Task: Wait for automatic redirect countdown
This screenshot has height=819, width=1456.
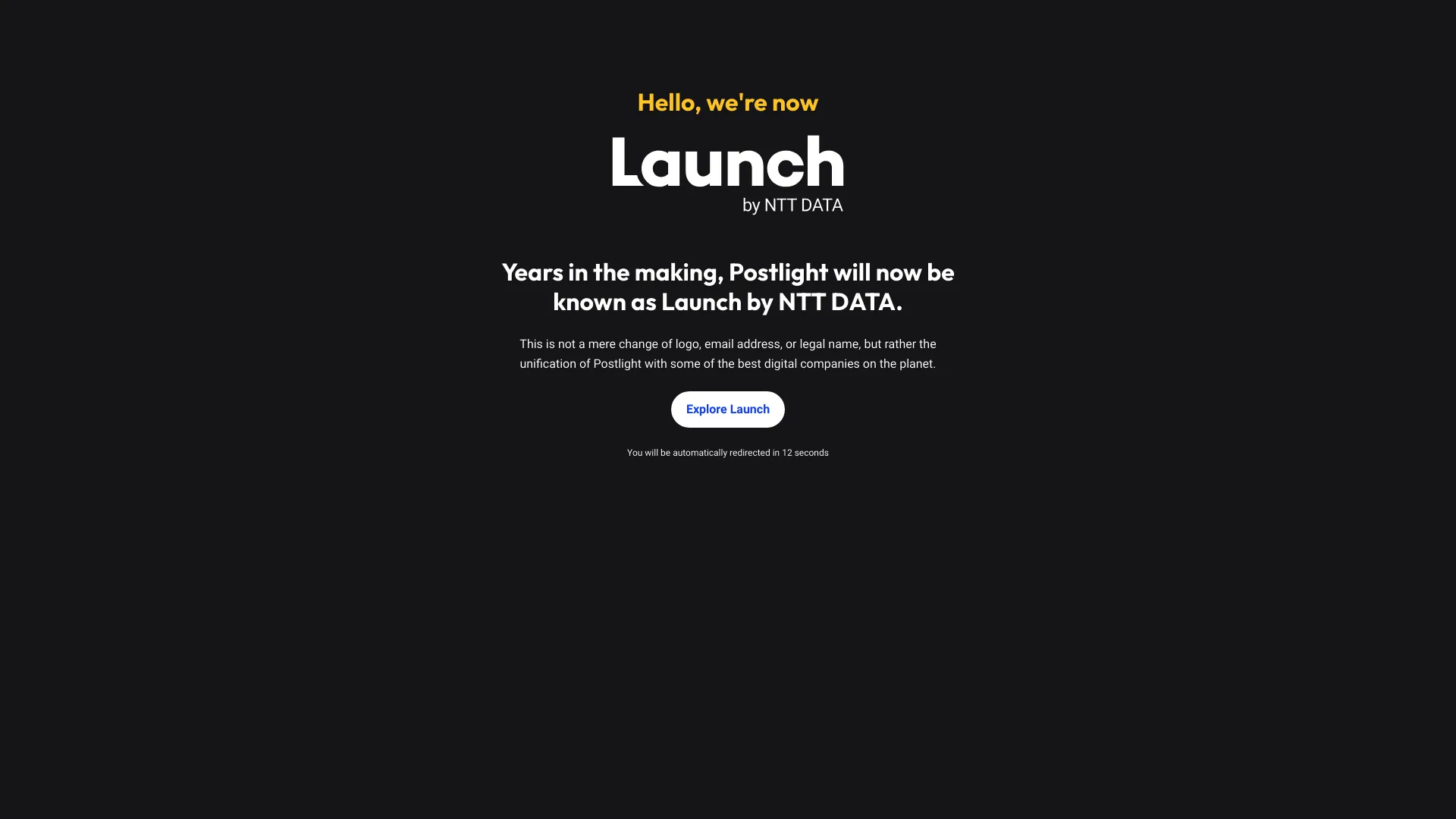Action: (x=728, y=452)
